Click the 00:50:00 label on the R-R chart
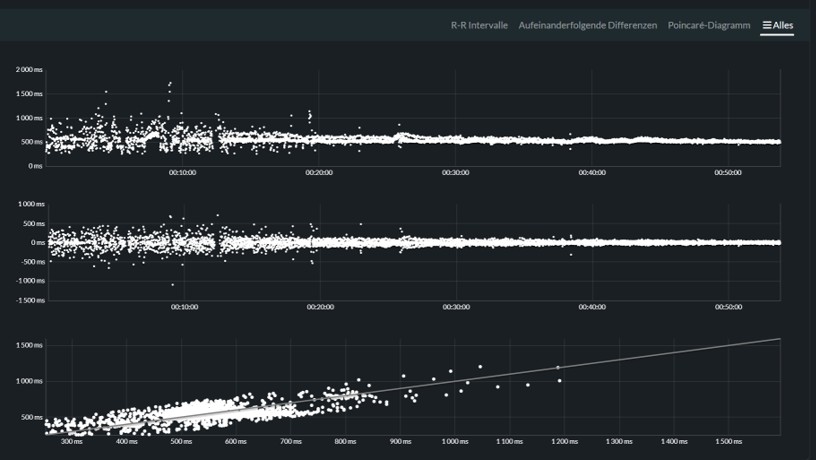The image size is (816, 460). [x=728, y=172]
